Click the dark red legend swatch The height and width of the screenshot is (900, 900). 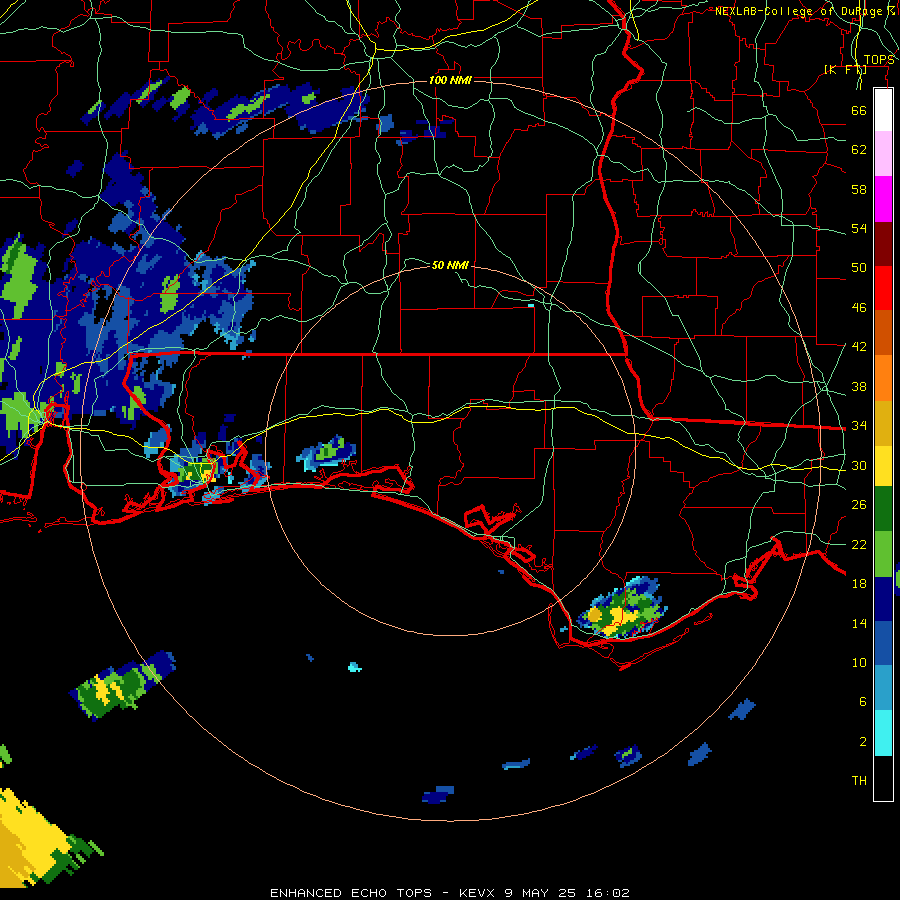click(883, 243)
